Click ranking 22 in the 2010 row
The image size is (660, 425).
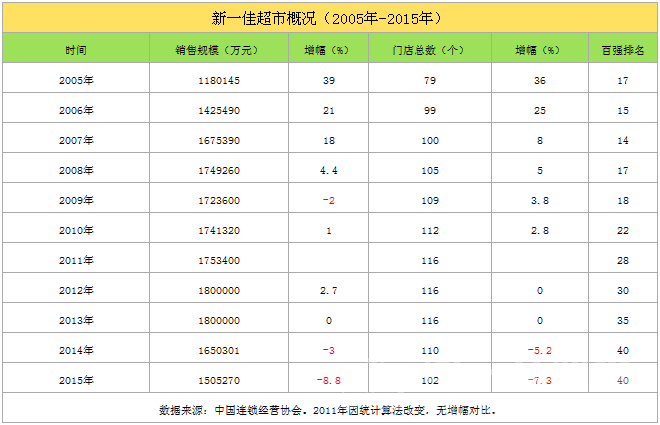point(623,231)
